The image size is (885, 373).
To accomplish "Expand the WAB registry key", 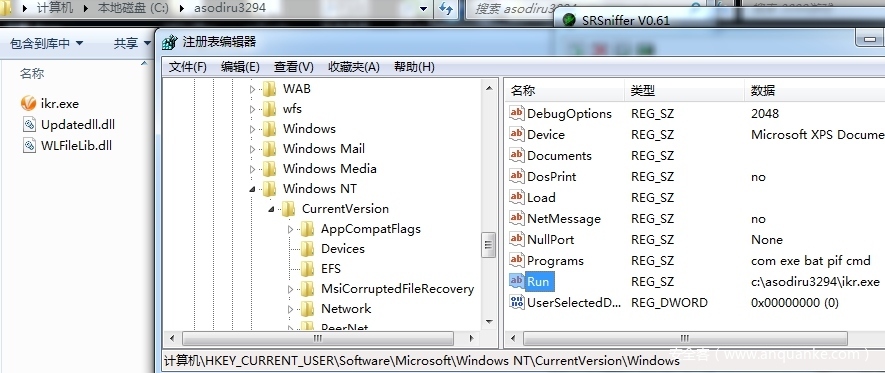I will pos(252,89).
